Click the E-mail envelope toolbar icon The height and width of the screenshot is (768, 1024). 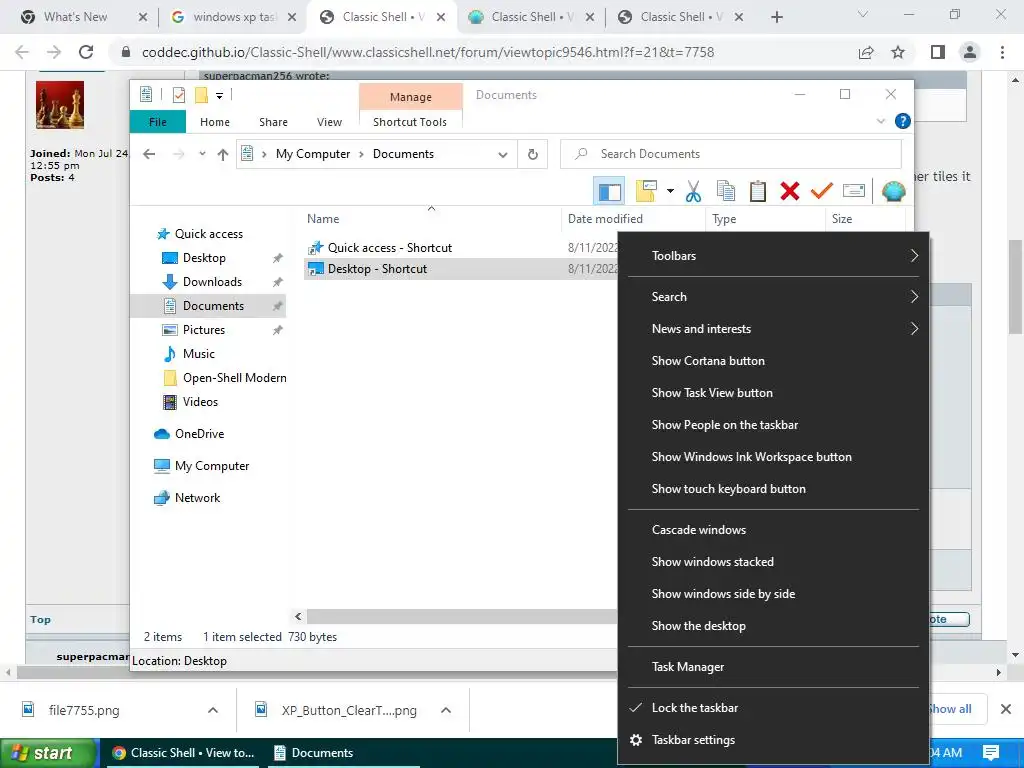[x=854, y=191]
